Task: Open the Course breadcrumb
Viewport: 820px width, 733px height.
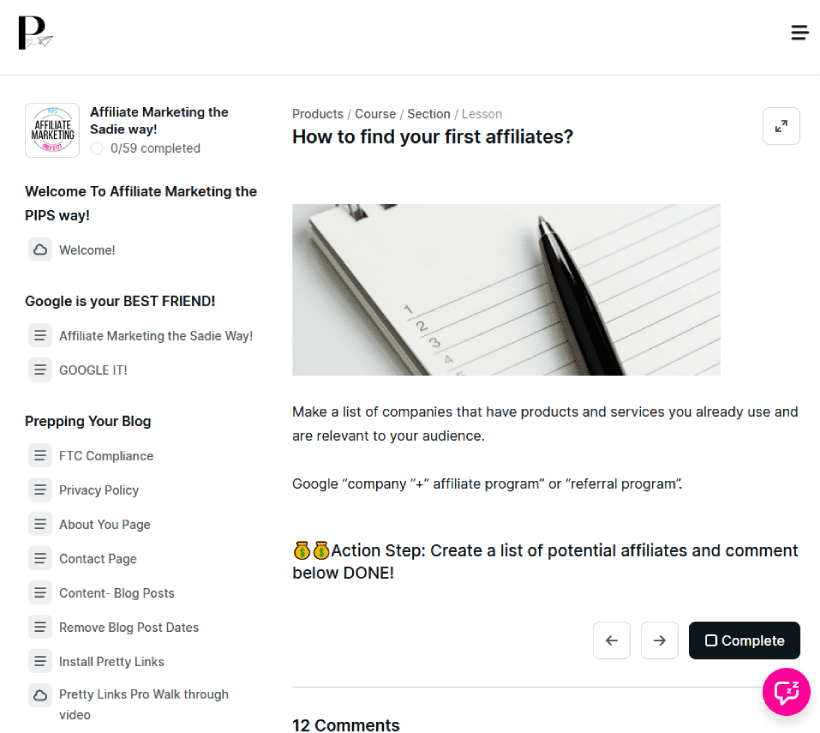Action: pyautogui.click(x=375, y=114)
